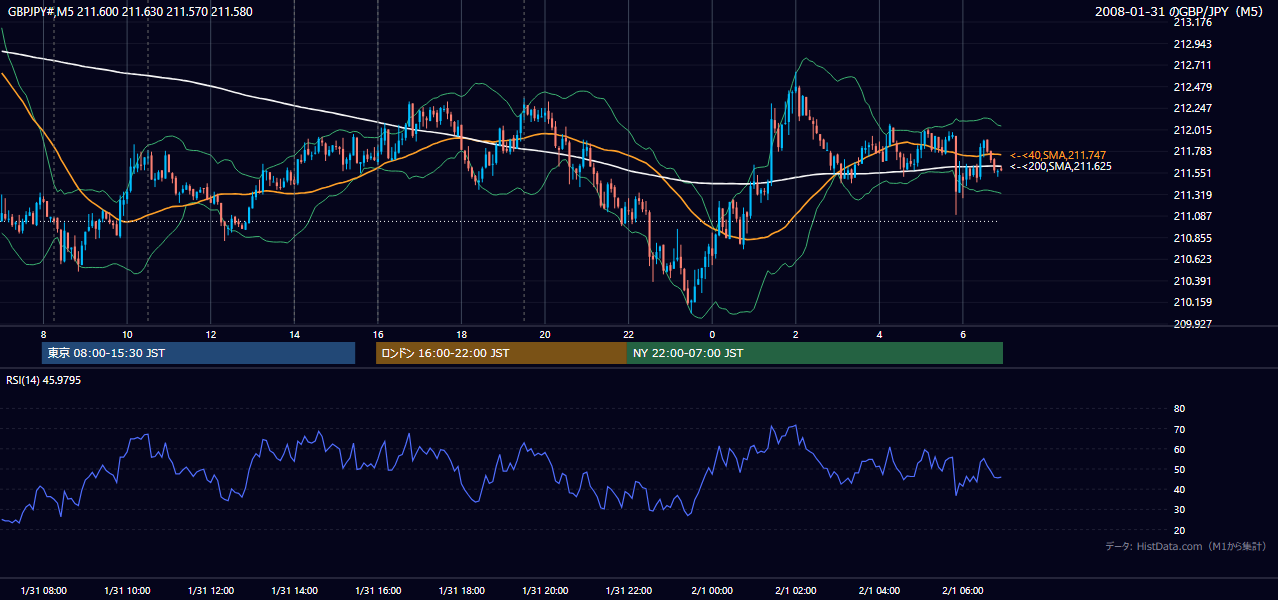
Task: Click price axis value 212.943
Action: (1193, 44)
